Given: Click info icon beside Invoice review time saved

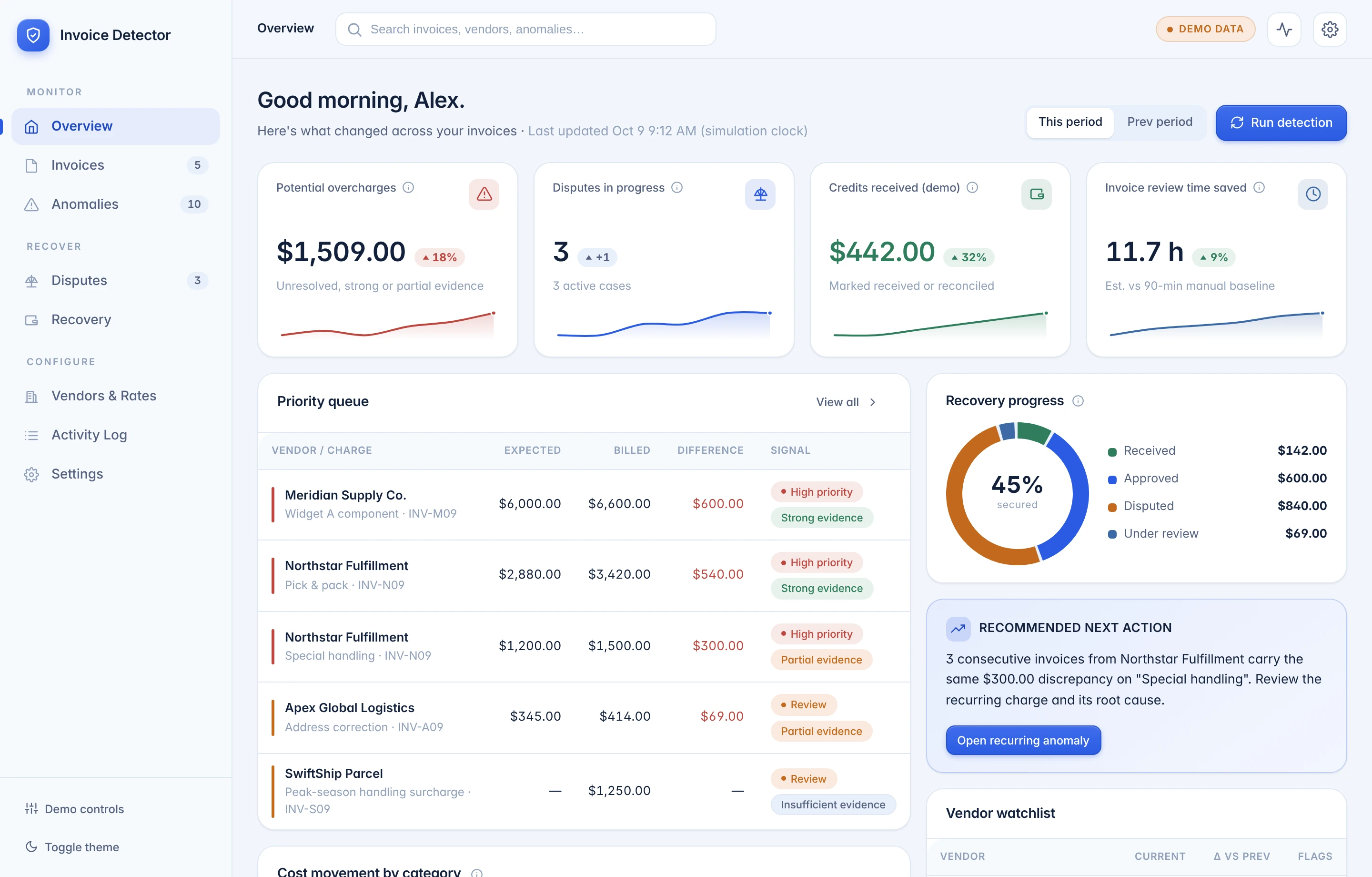Looking at the screenshot, I should [1259, 188].
